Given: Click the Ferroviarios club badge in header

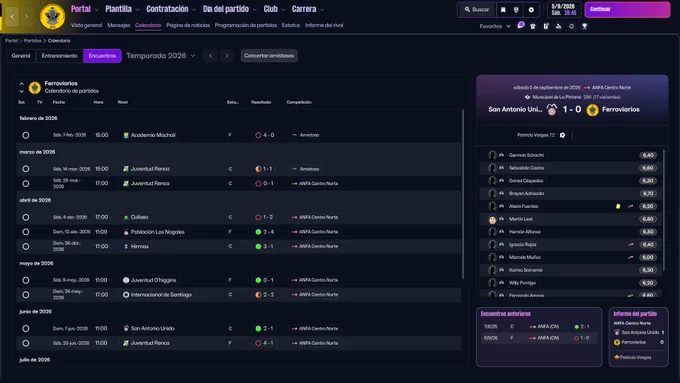Looking at the screenshot, I should [52, 16].
